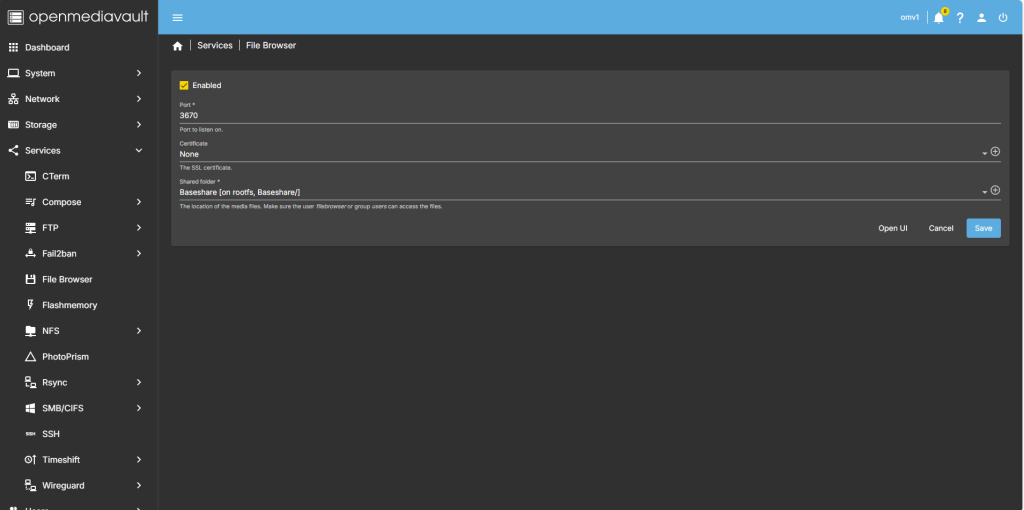This screenshot has width=1024, height=510.
Task: Create shared folder with plus icon
Action: pyautogui.click(x=995, y=190)
